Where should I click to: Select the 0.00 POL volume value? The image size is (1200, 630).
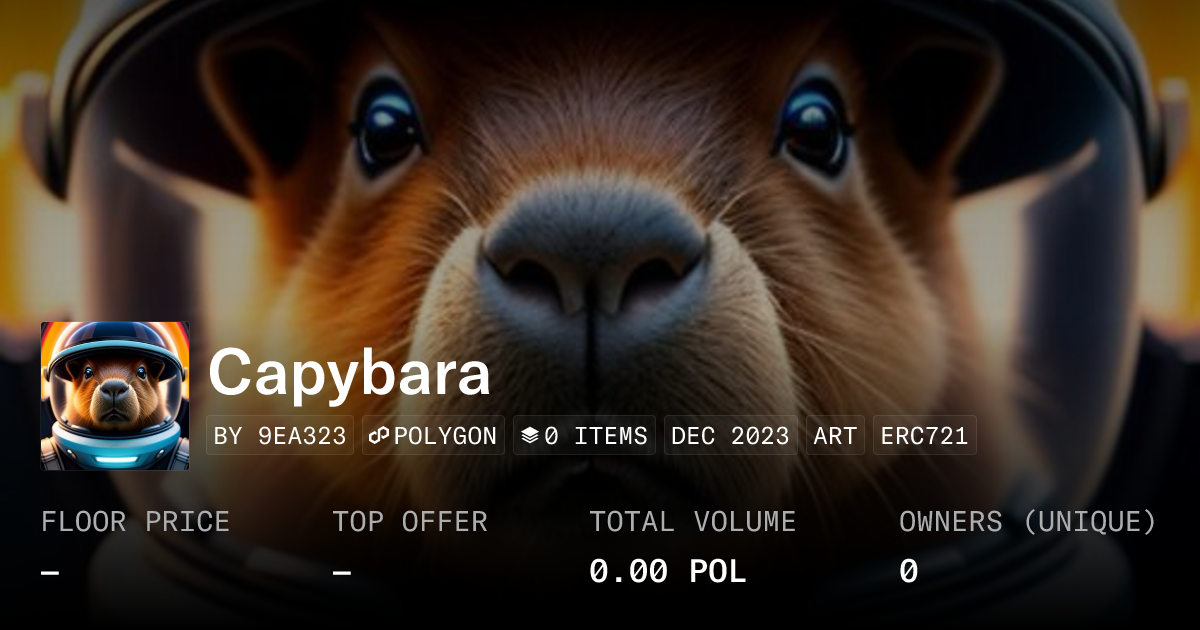pos(668,572)
